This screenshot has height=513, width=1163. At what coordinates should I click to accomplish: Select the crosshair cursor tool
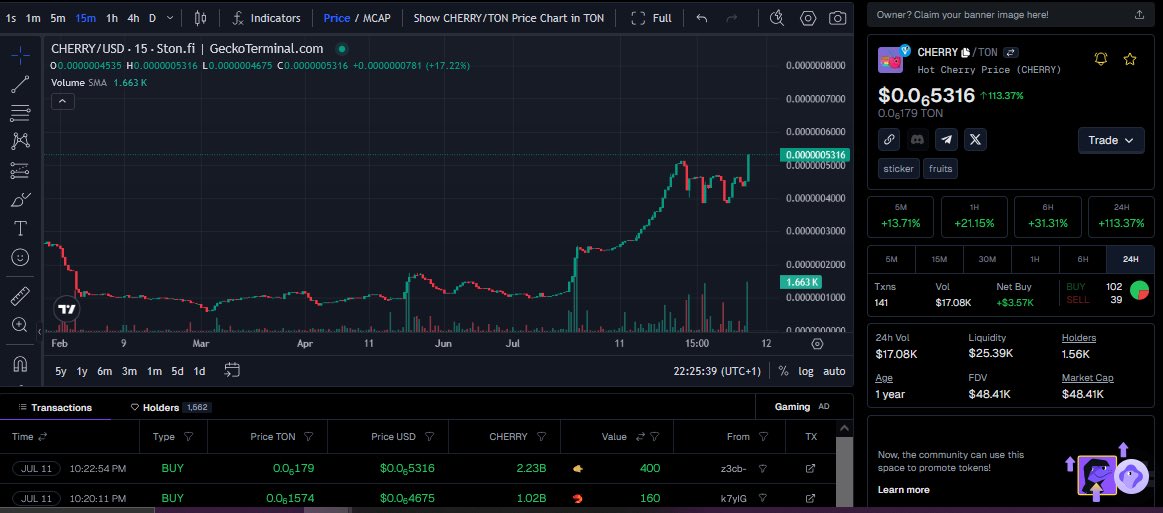click(x=20, y=55)
